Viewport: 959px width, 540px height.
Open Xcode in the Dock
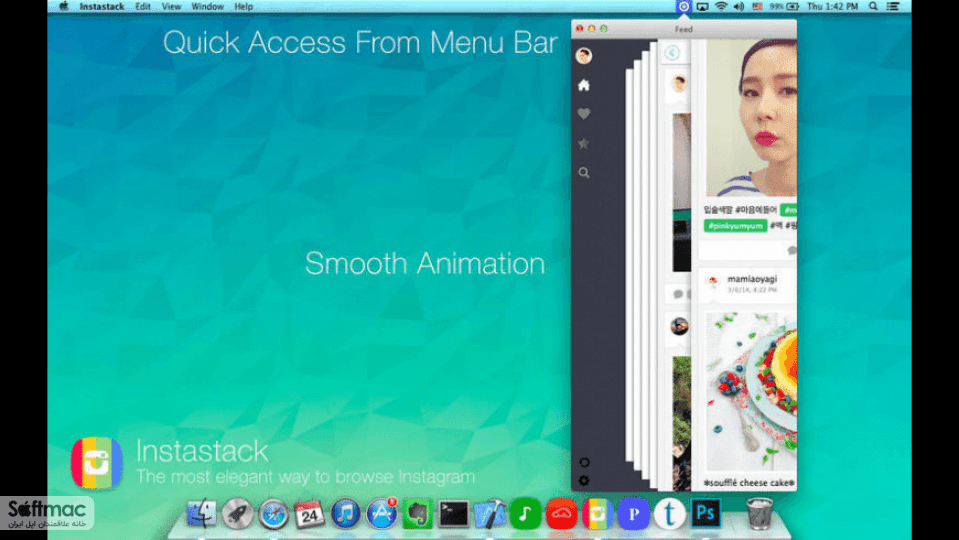point(490,513)
